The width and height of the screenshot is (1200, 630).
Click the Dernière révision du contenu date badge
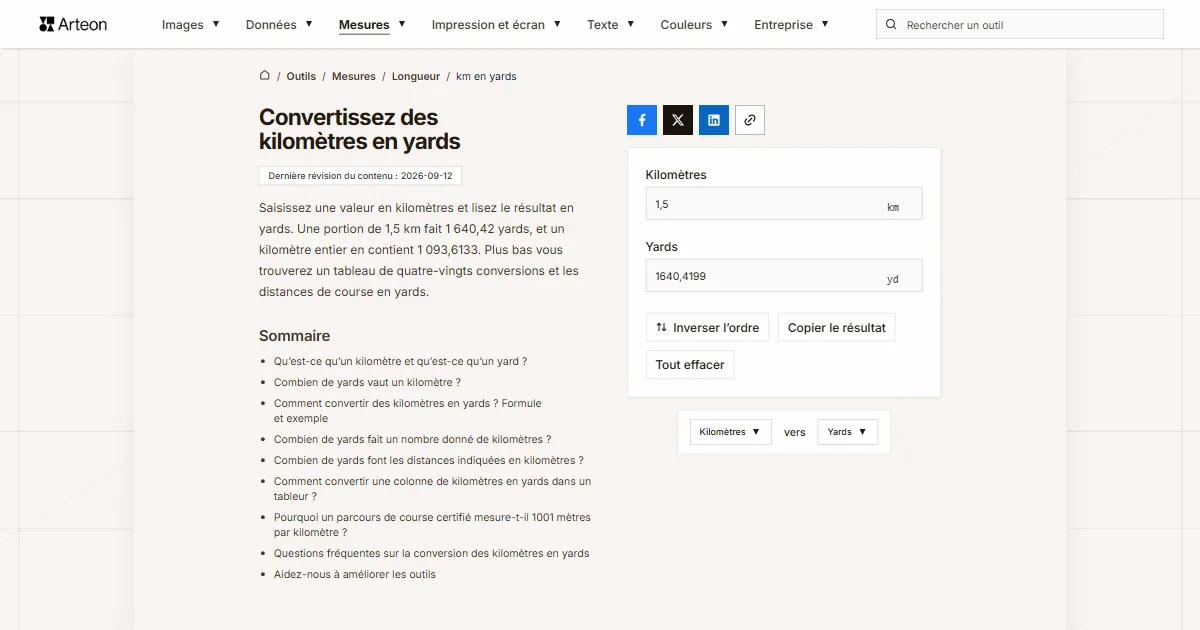click(x=360, y=176)
